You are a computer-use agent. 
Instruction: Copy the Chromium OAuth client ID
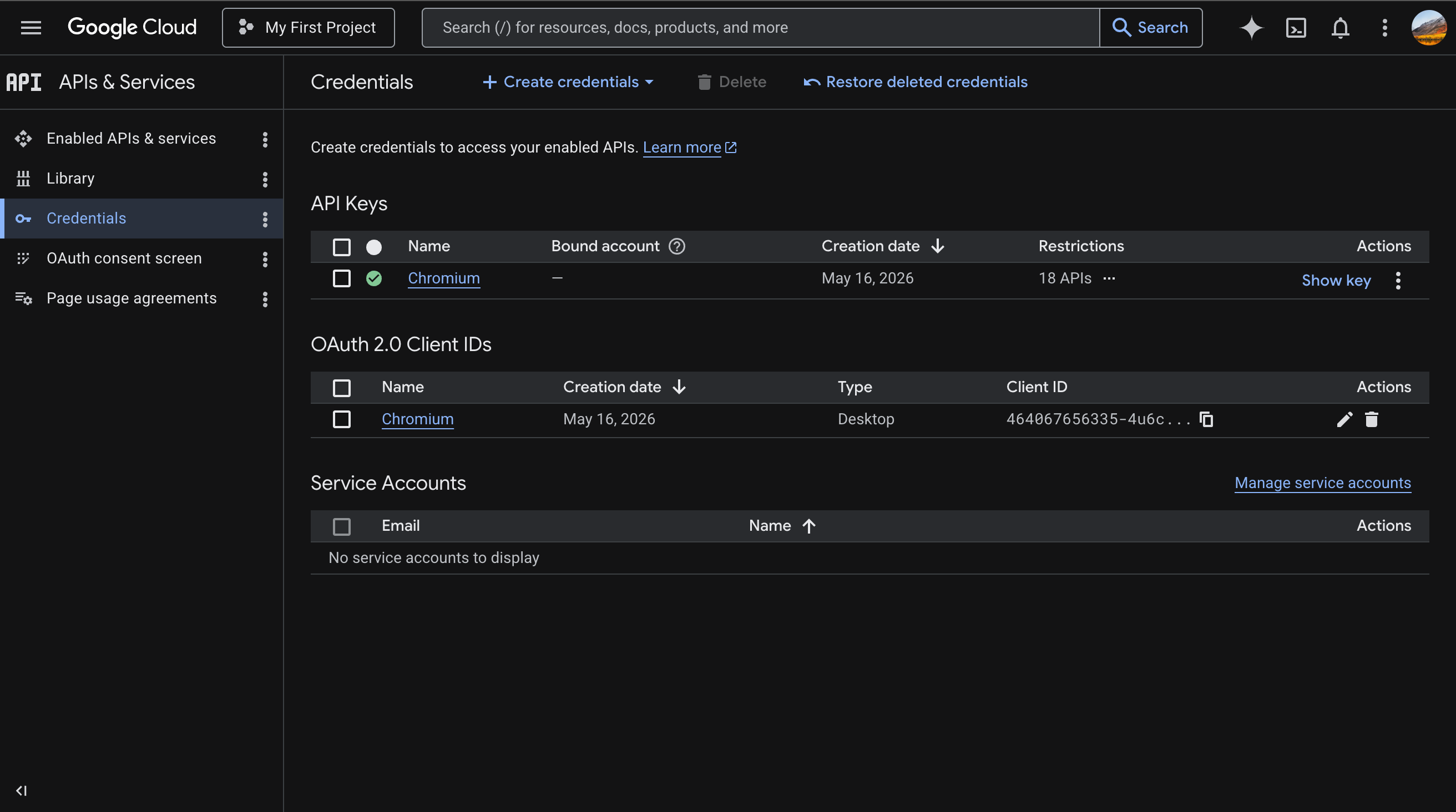click(x=1206, y=419)
